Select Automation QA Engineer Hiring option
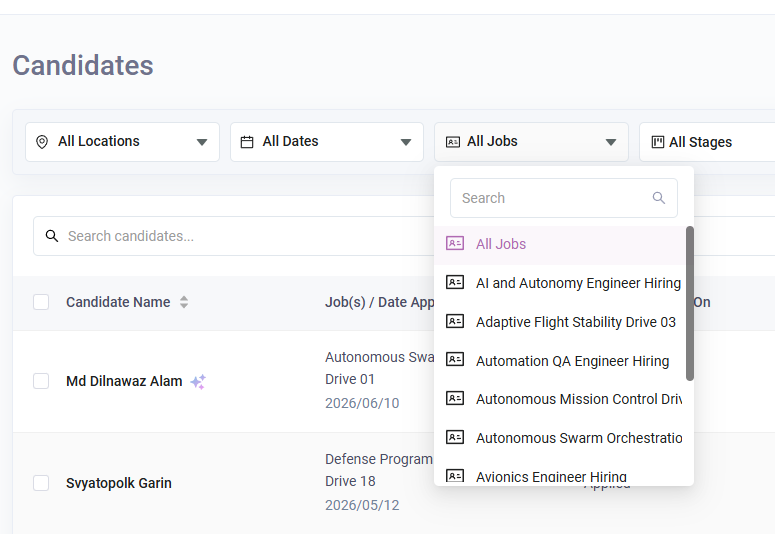Image resolution: width=775 pixels, height=534 pixels. click(x=560, y=361)
